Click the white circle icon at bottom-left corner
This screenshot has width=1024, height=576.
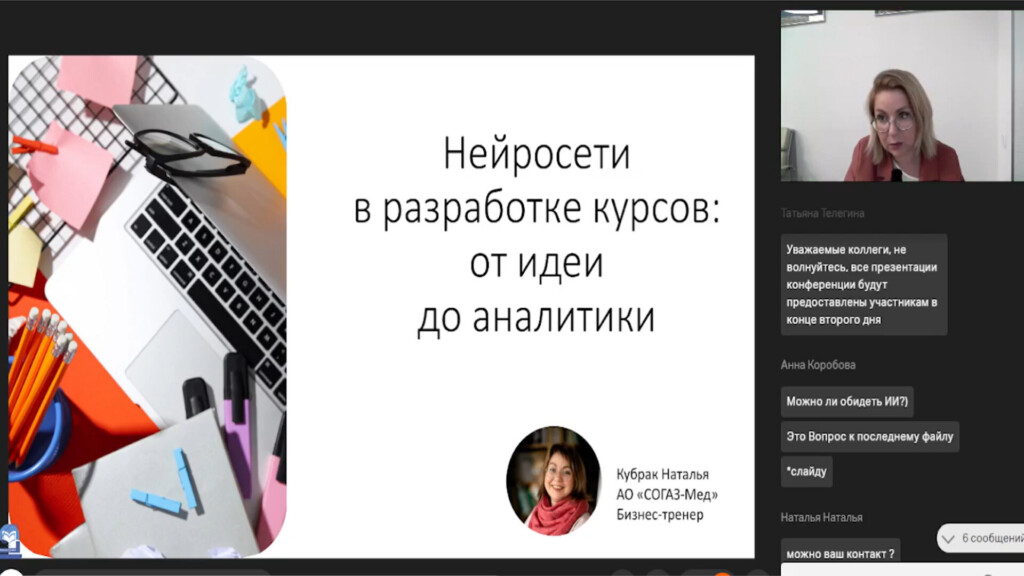[11, 573]
